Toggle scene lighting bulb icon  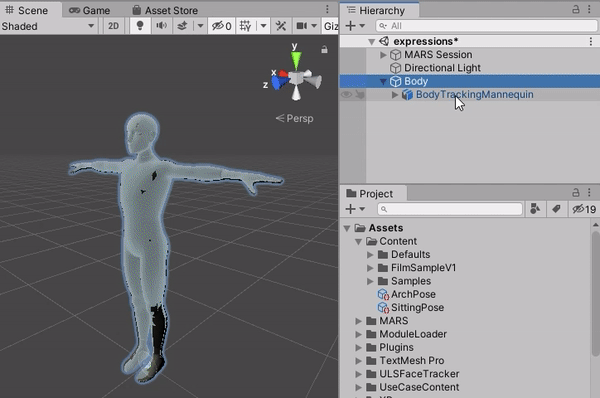pyautogui.click(x=140, y=26)
